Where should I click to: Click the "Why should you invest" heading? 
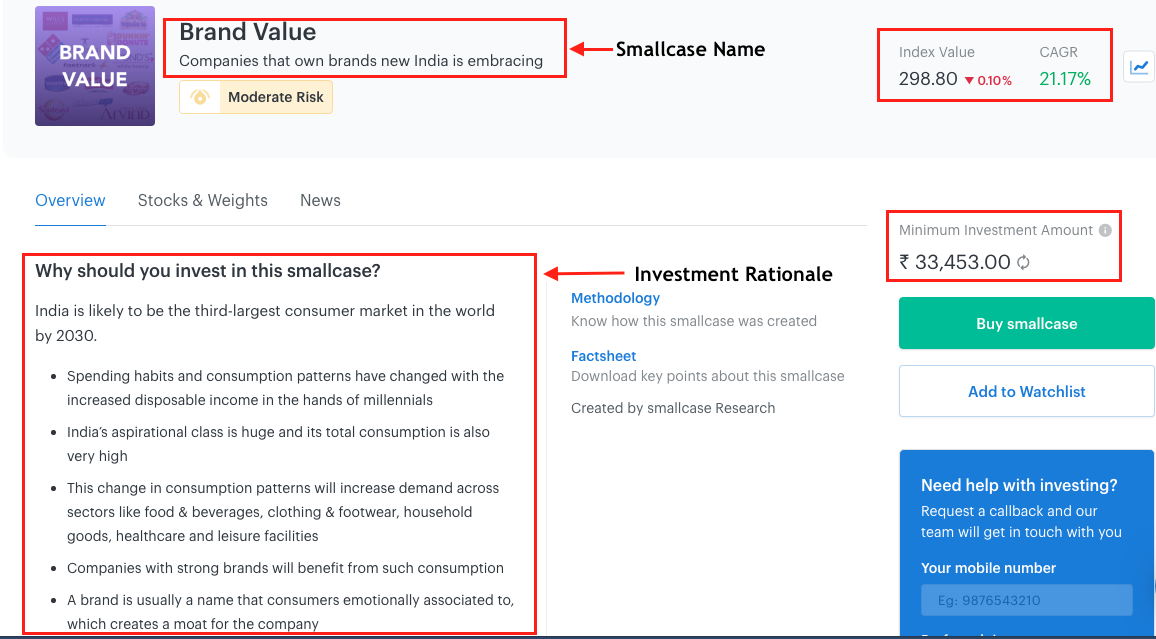coord(208,271)
